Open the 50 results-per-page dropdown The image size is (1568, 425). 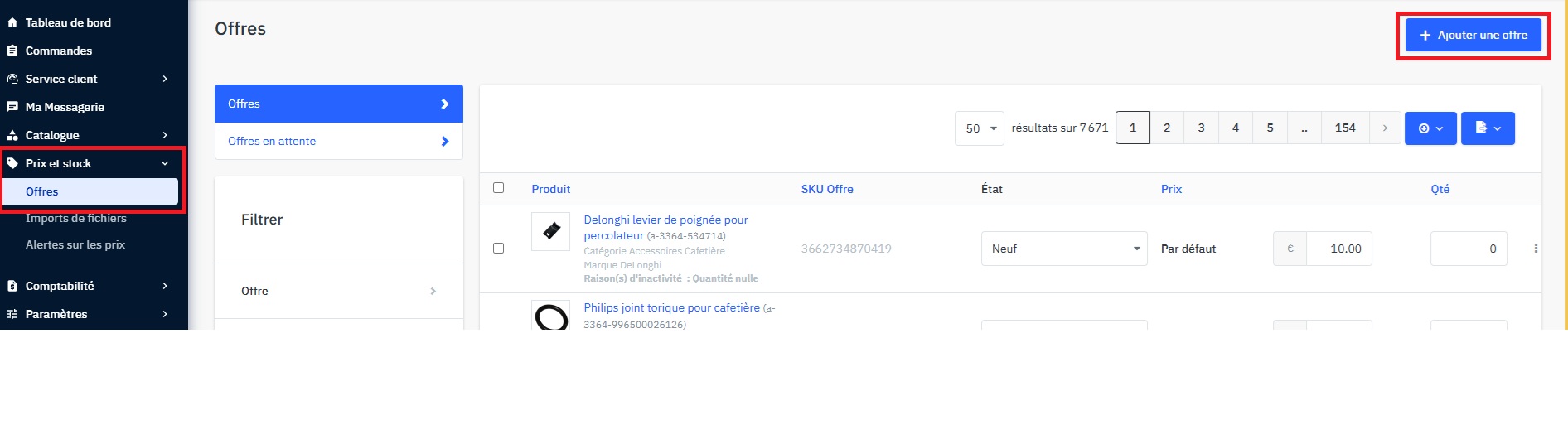[x=979, y=128]
